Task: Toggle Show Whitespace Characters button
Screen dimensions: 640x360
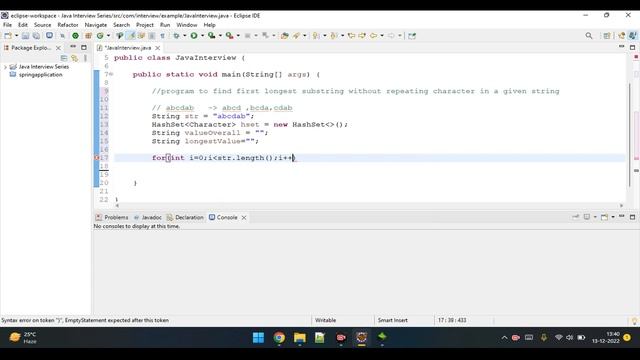Action: 162,36
